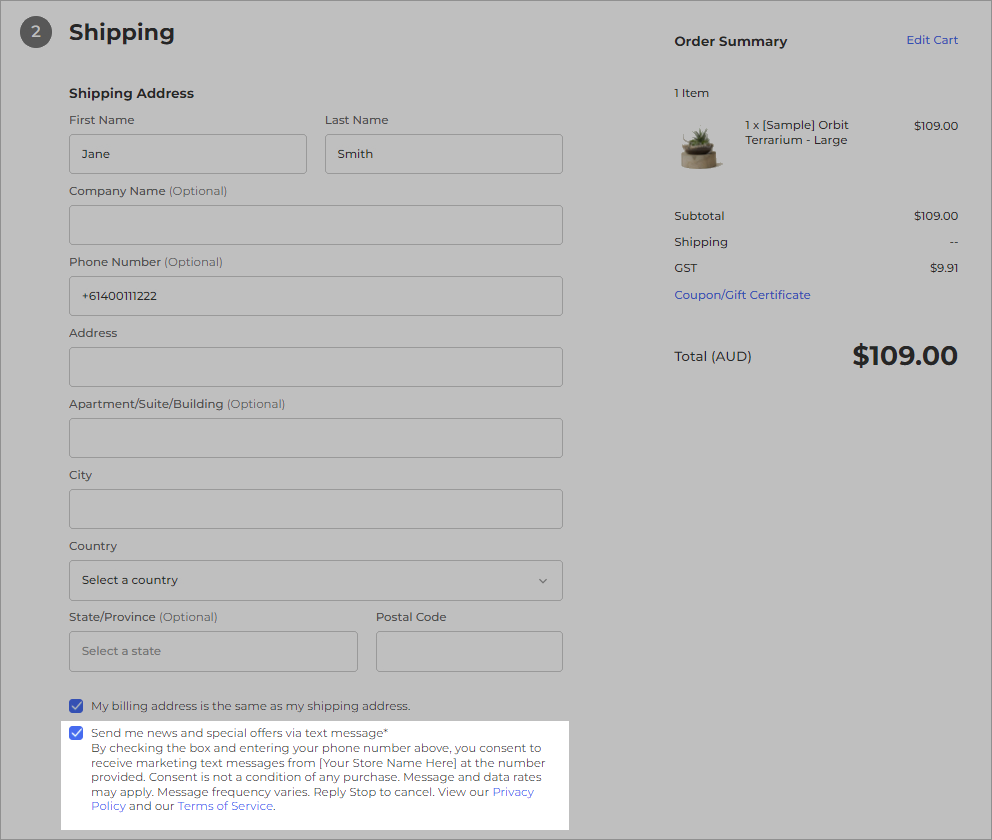Open the Terms of Service link
This screenshot has height=840, width=992.
coord(225,806)
